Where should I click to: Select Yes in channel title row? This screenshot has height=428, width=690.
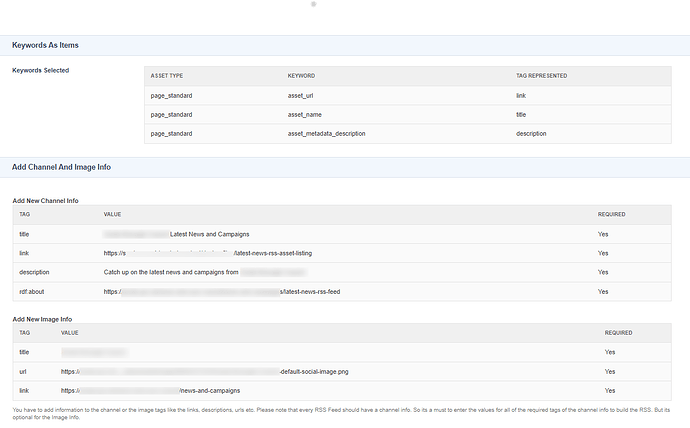[603, 234]
